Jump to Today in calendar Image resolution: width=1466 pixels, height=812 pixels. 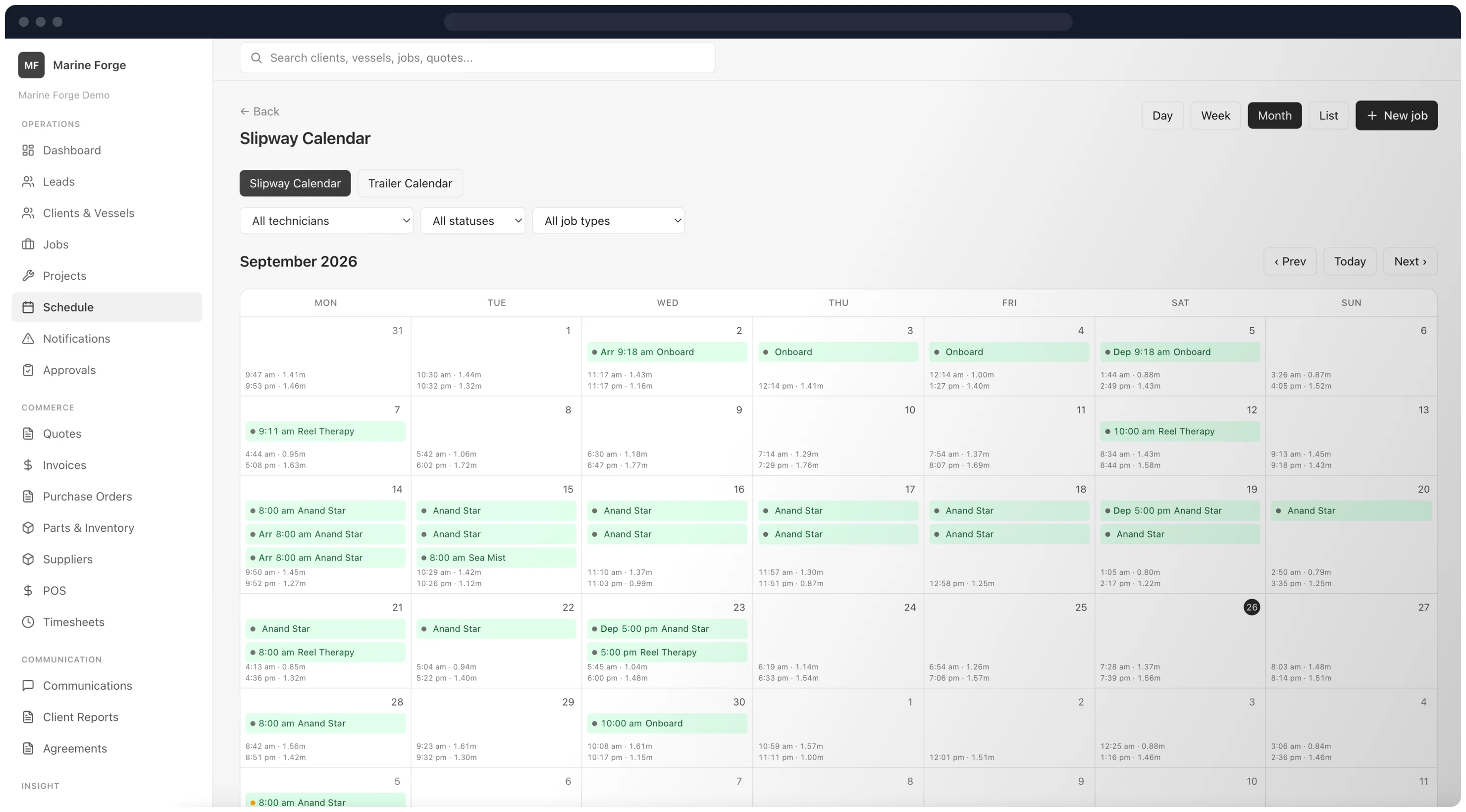pos(1350,262)
